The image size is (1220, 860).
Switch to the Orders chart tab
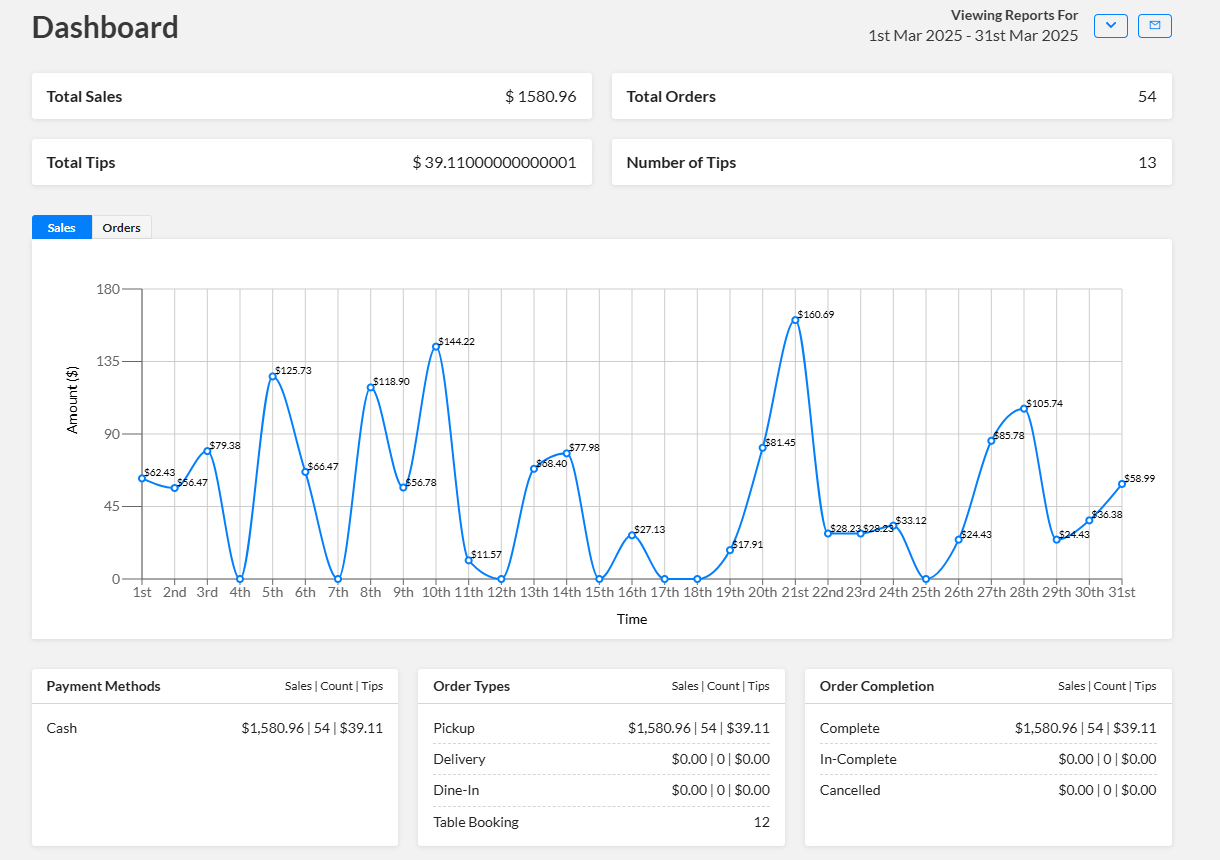[x=121, y=228]
